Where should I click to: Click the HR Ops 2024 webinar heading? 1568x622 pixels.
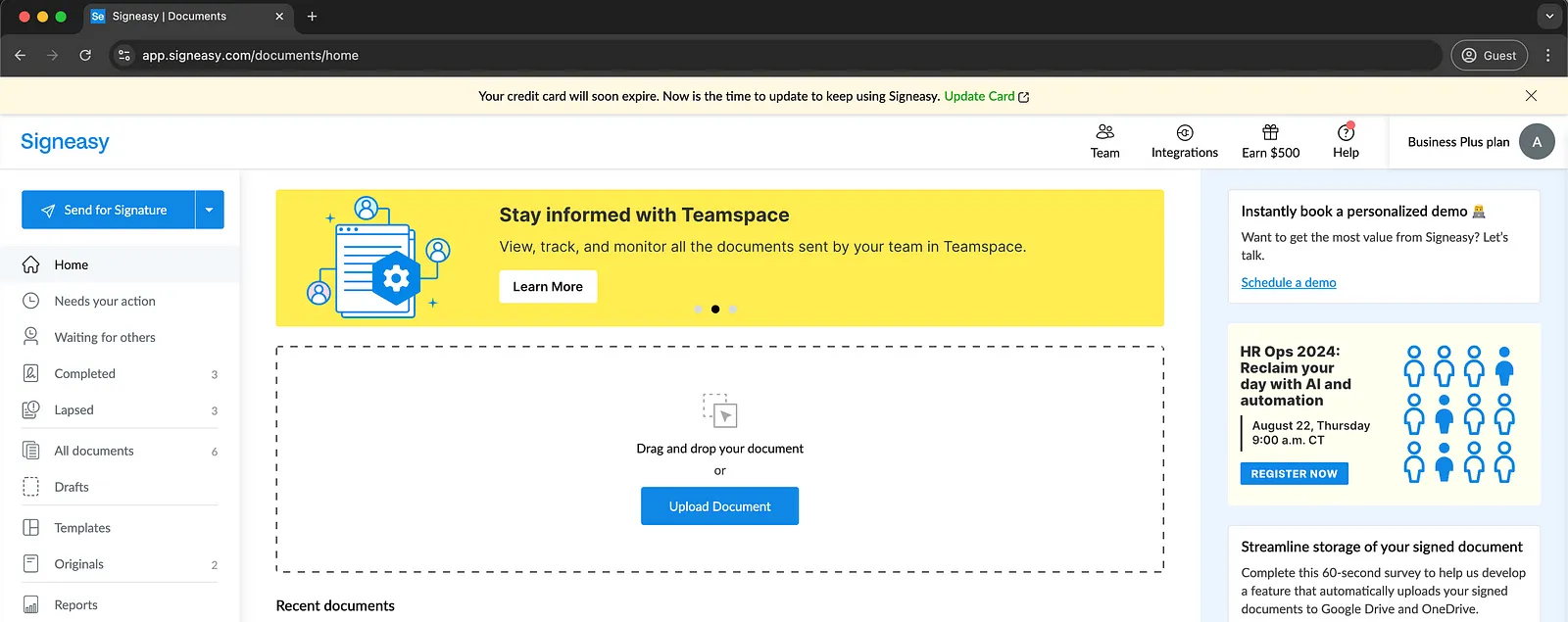tap(1296, 375)
